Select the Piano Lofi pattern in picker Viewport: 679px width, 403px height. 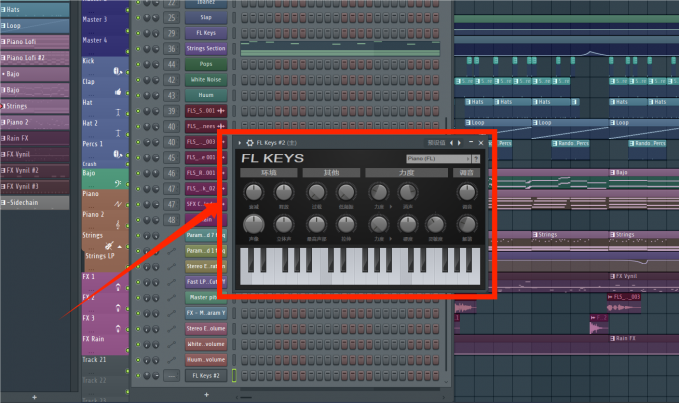tap(35, 42)
